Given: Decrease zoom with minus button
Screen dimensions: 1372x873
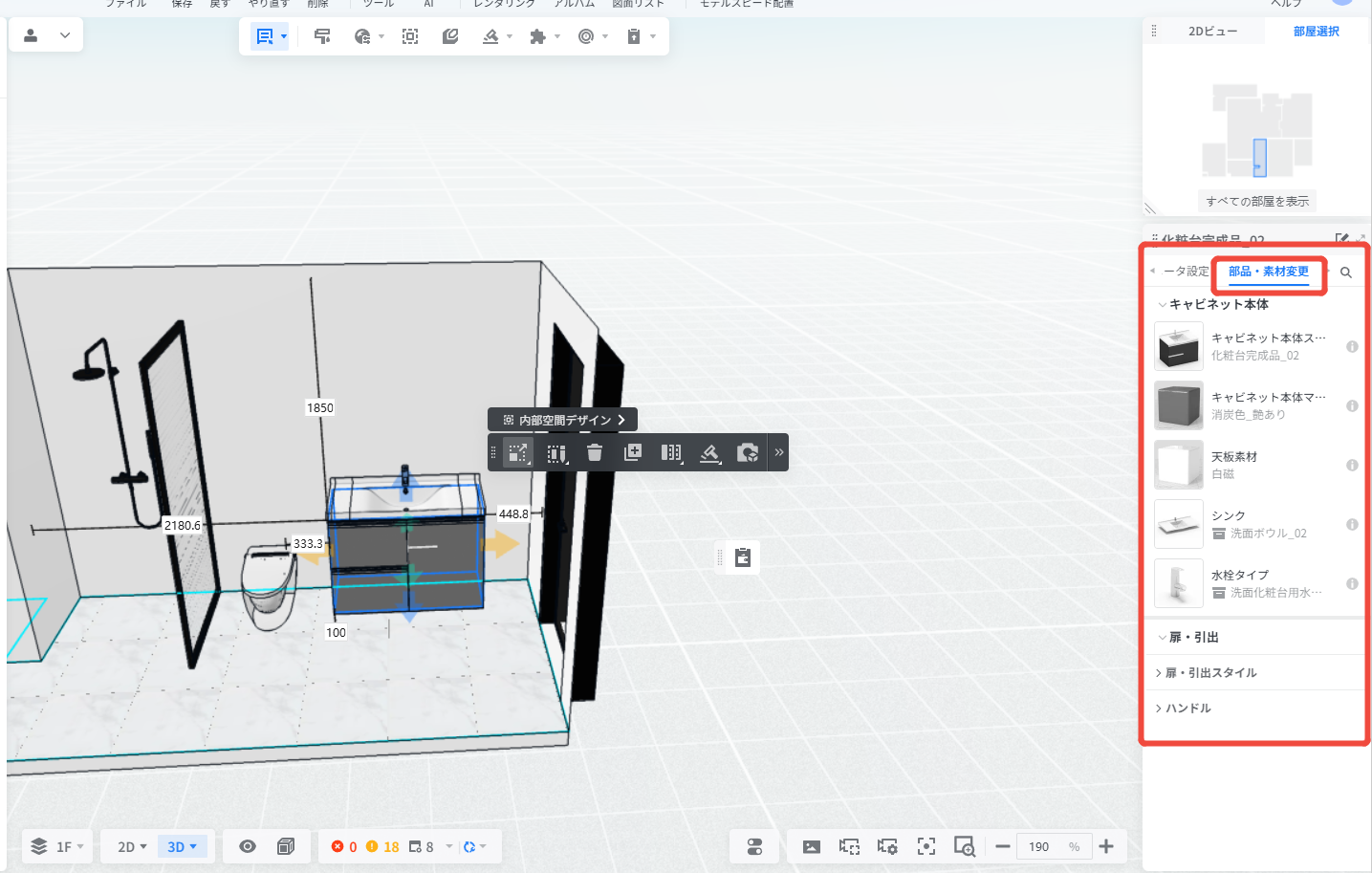Looking at the screenshot, I should click(x=1003, y=846).
